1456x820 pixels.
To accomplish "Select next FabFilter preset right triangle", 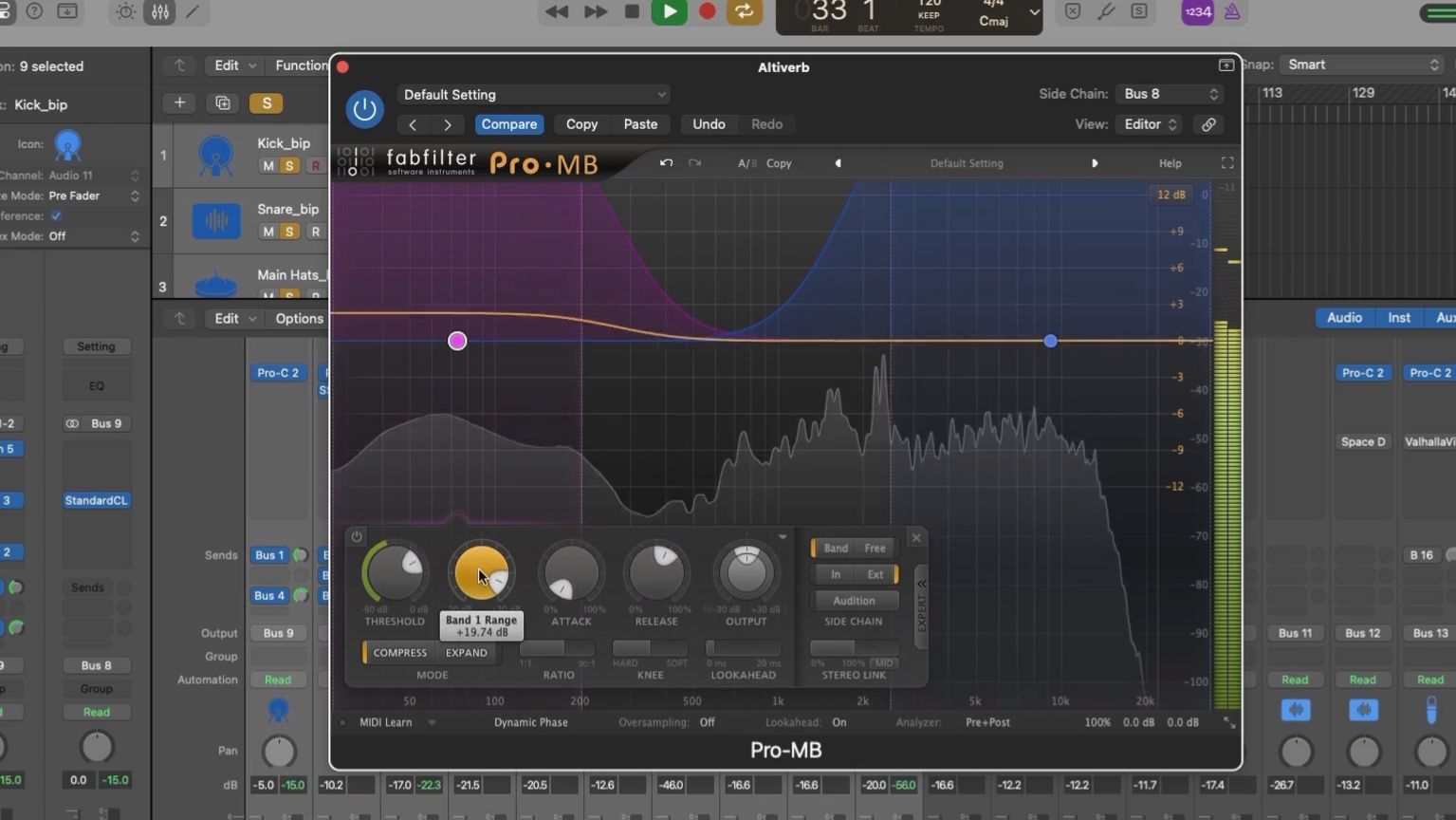I will click(x=1095, y=163).
